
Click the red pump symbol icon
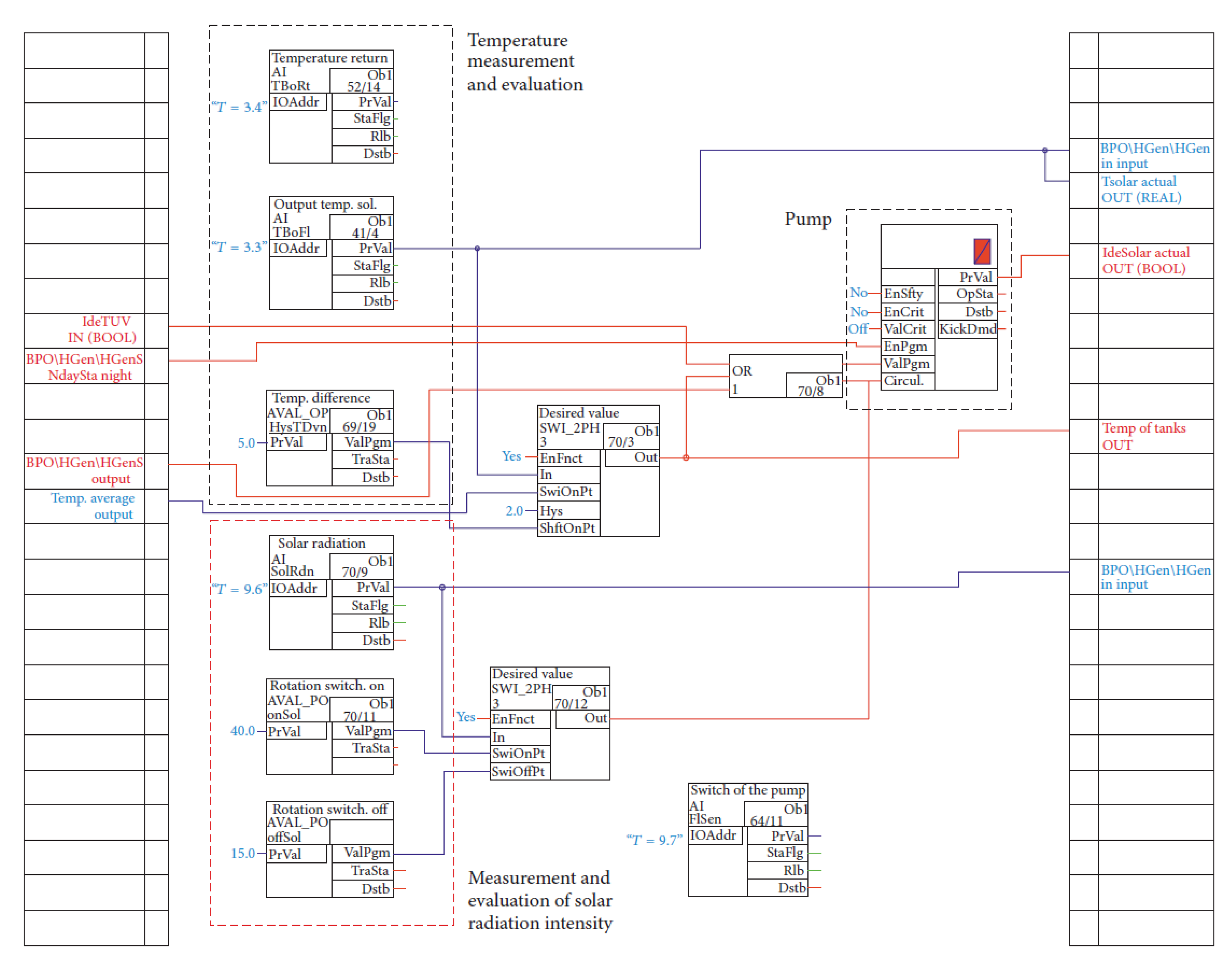click(x=982, y=251)
